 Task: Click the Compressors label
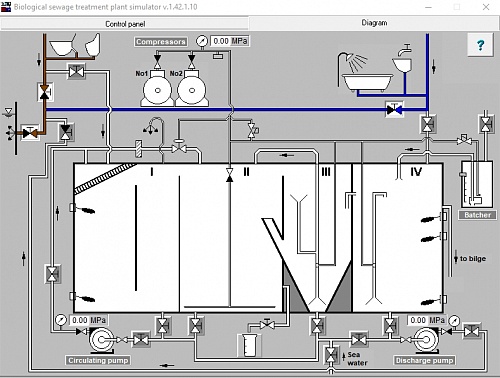161,42
